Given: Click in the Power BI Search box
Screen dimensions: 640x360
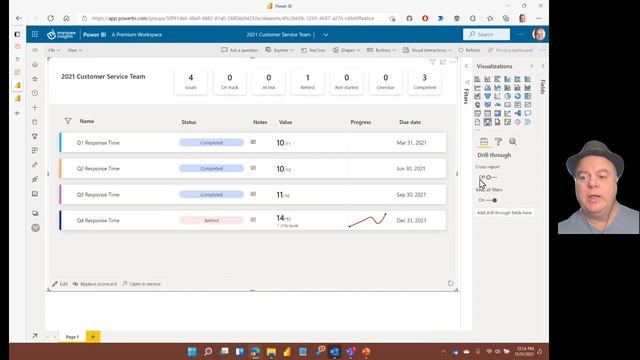Looking at the screenshot, I should 487,34.
